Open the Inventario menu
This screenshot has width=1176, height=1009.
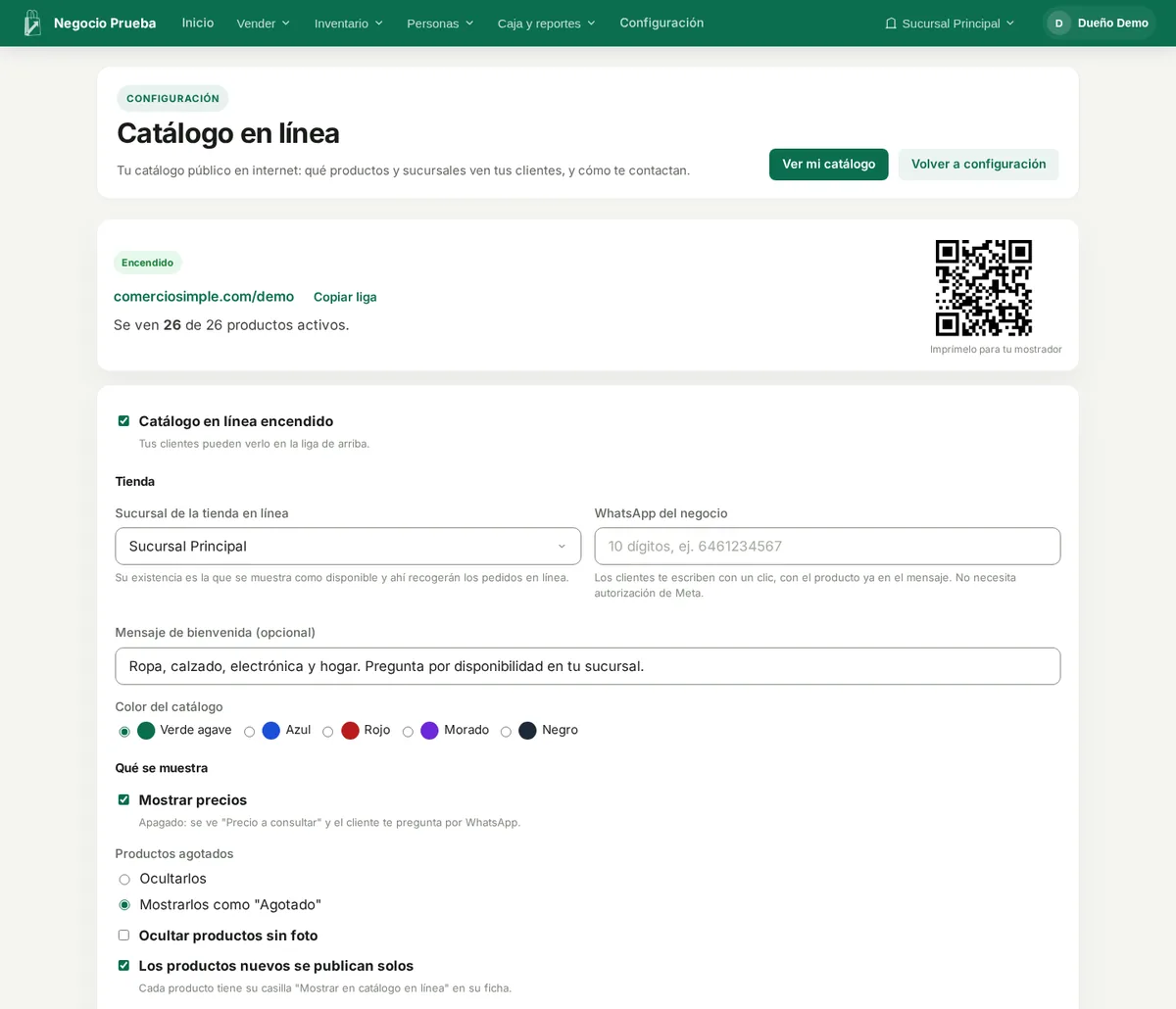pyautogui.click(x=349, y=24)
